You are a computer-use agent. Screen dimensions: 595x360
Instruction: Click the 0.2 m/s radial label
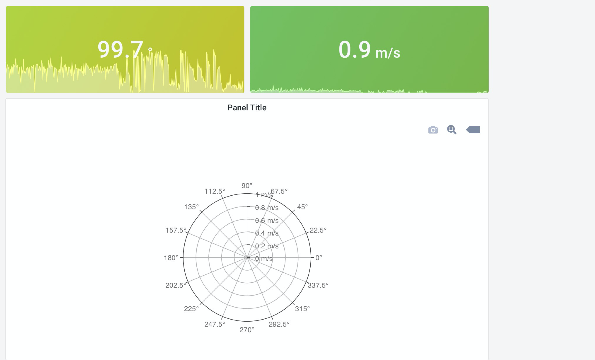[x=266, y=246]
